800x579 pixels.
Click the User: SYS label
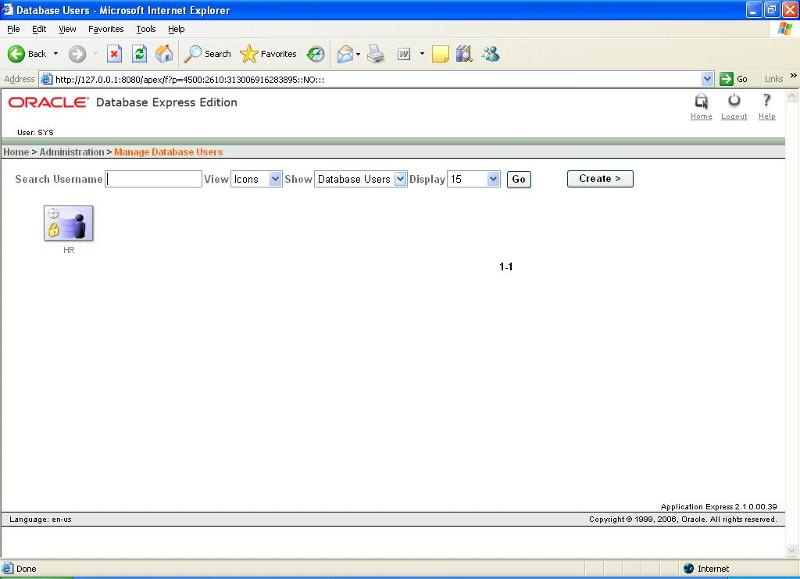point(35,132)
